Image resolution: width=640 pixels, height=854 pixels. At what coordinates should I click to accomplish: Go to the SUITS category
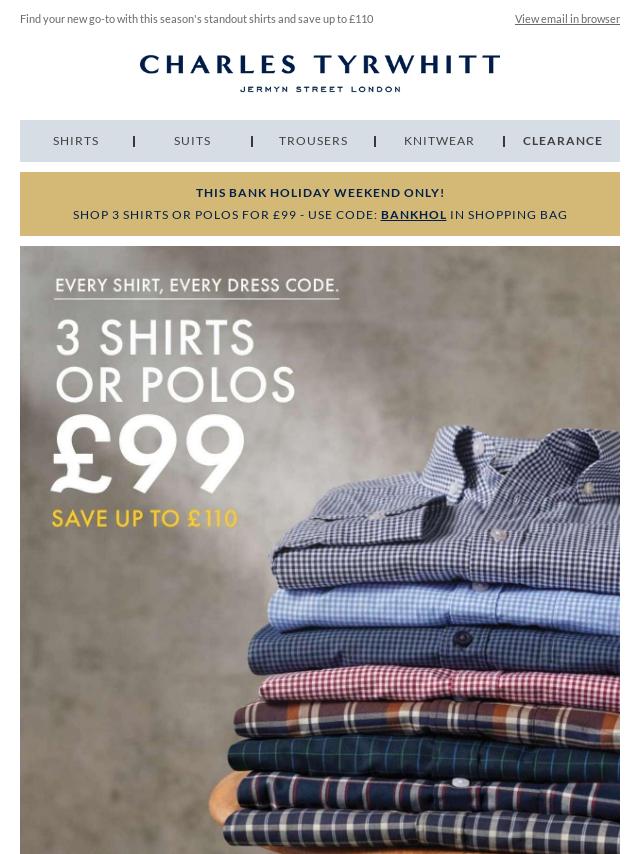point(192,141)
